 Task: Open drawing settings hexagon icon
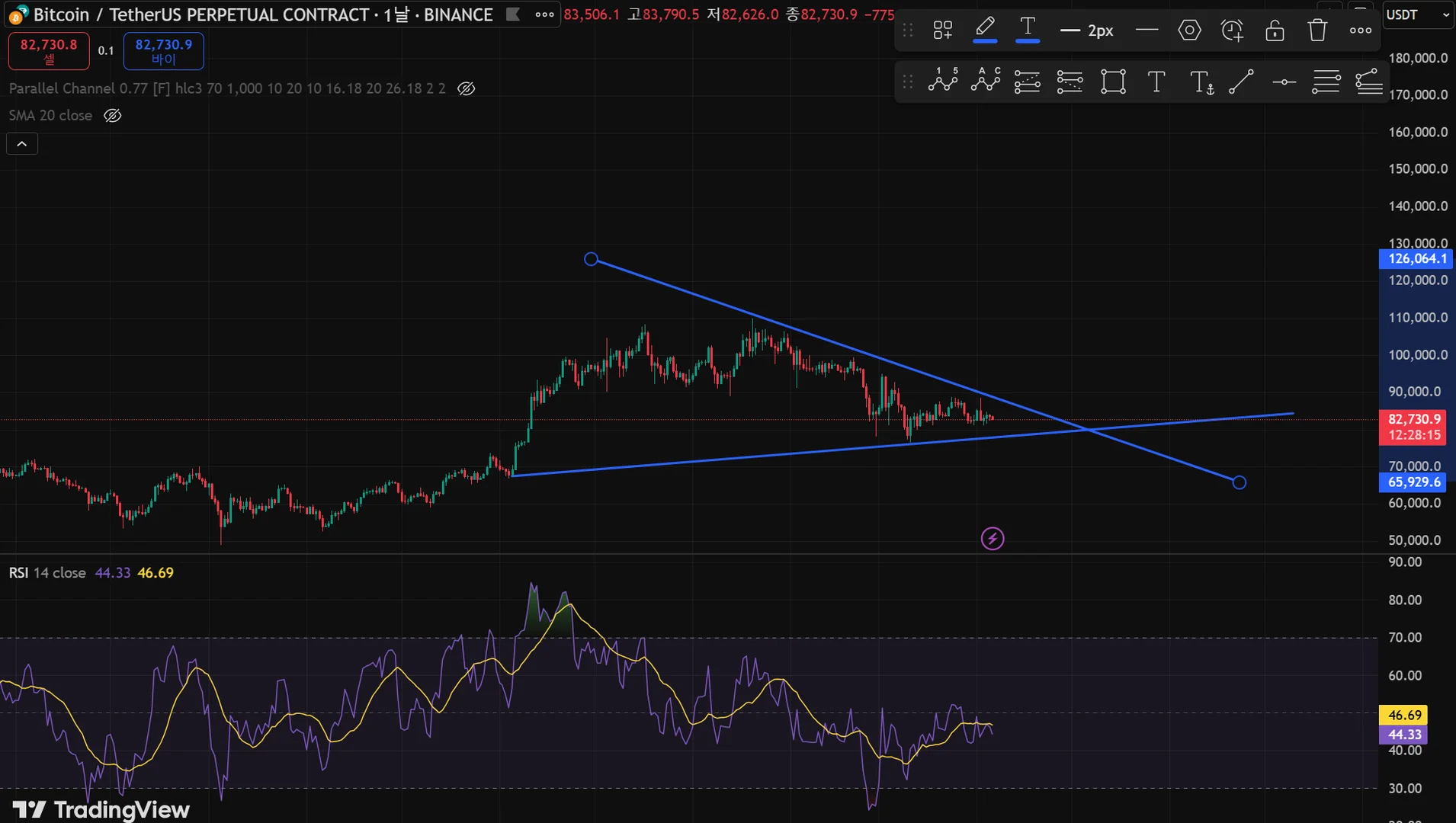(x=1189, y=30)
